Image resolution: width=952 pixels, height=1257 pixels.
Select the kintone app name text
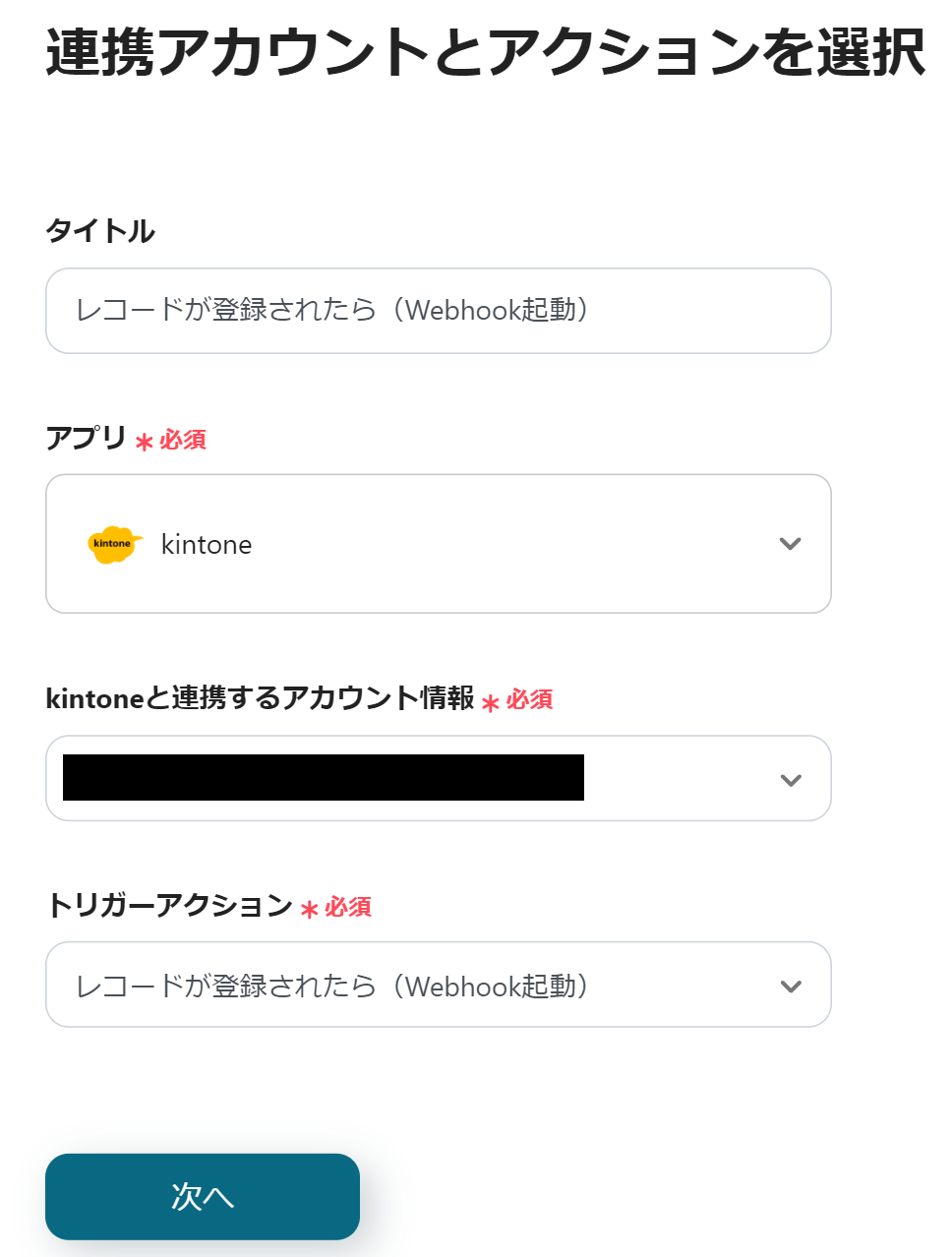207,545
